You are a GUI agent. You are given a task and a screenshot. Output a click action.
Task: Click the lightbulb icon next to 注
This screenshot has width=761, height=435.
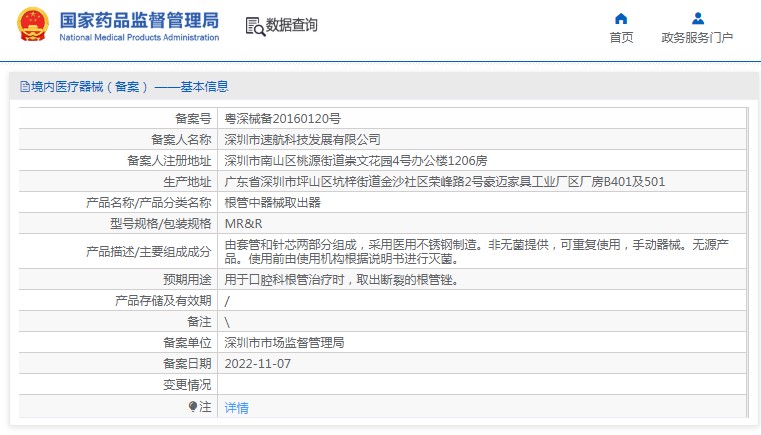(193, 406)
